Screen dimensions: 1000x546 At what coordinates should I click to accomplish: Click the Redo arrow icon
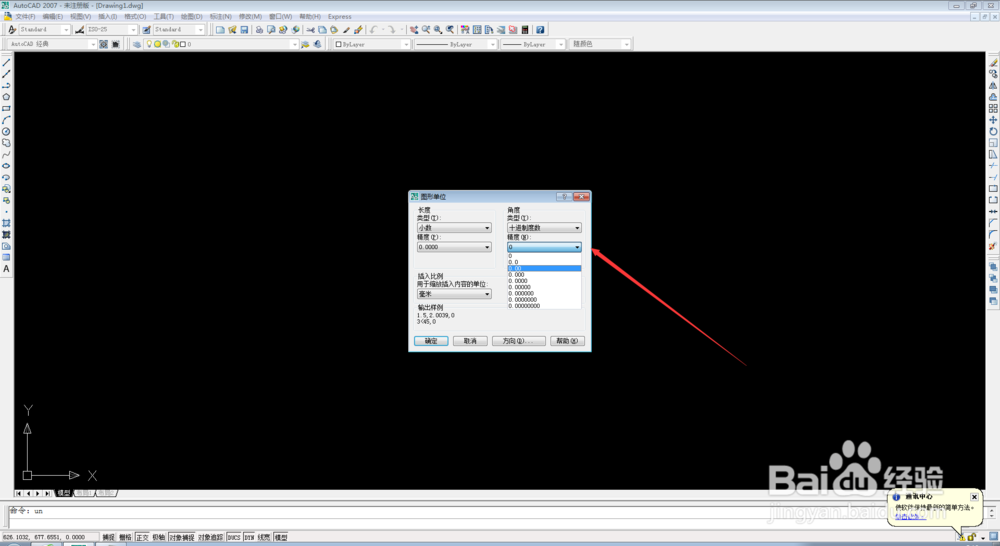pos(392,30)
